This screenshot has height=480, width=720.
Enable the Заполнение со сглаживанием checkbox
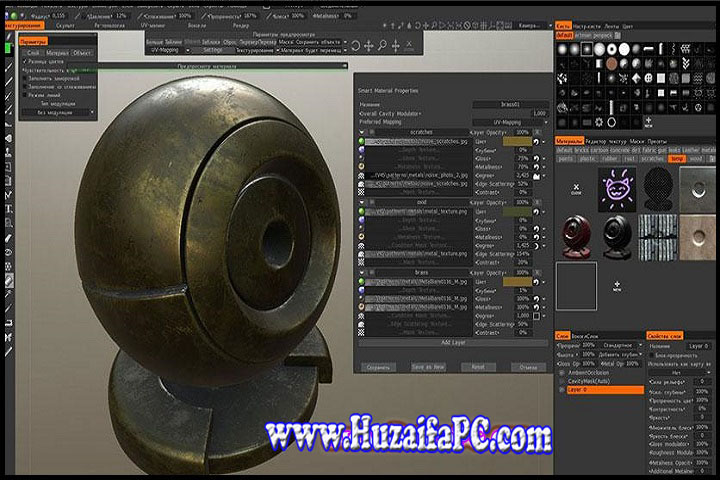pyautogui.click(x=25, y=87)
